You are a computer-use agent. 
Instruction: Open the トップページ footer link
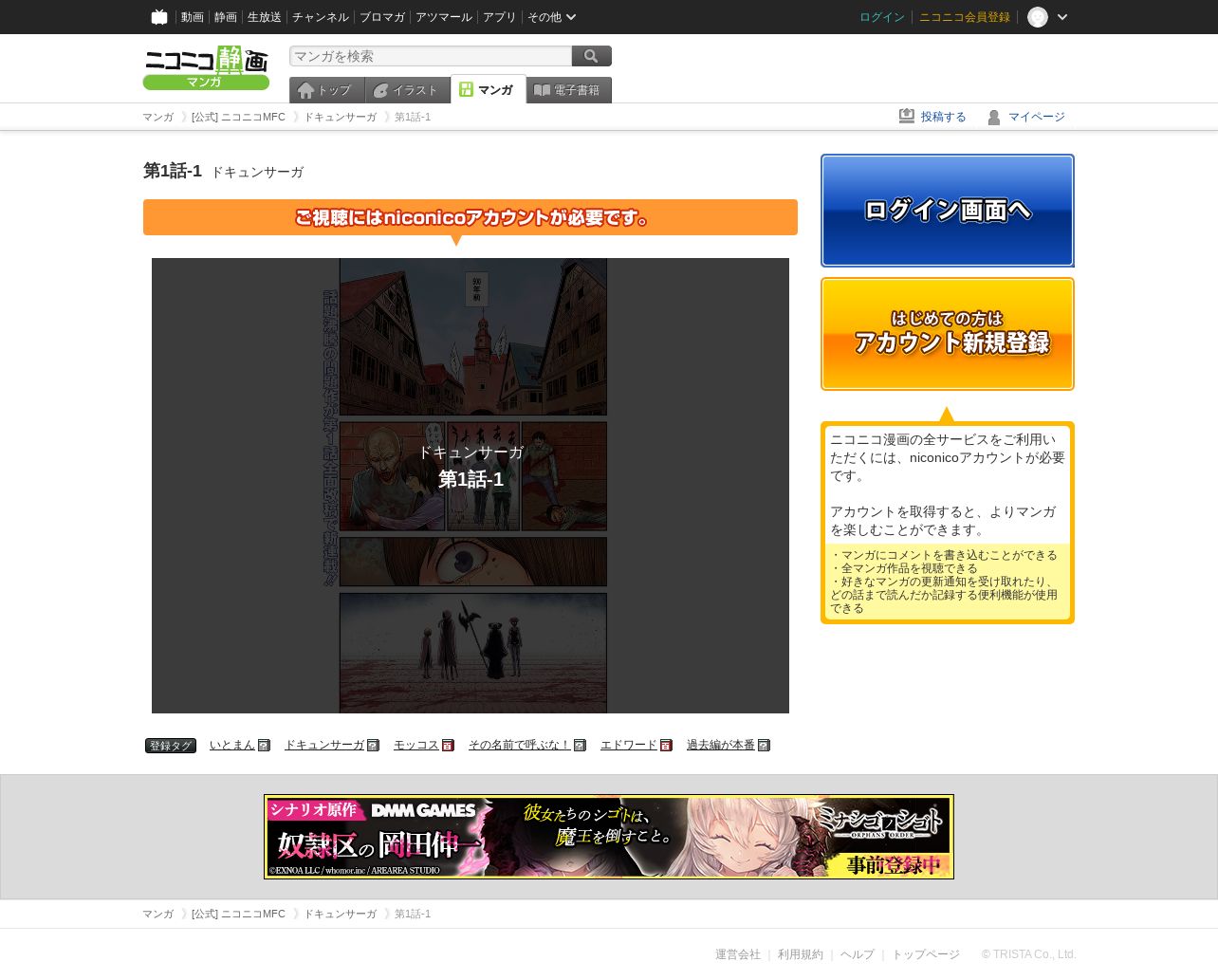point(926,954)
